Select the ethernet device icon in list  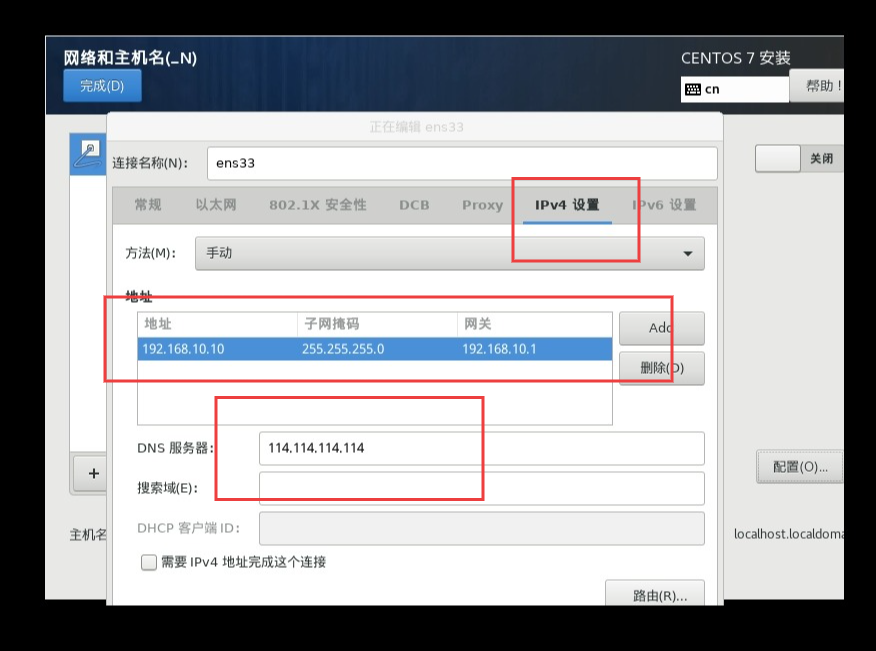click(90, 154)
